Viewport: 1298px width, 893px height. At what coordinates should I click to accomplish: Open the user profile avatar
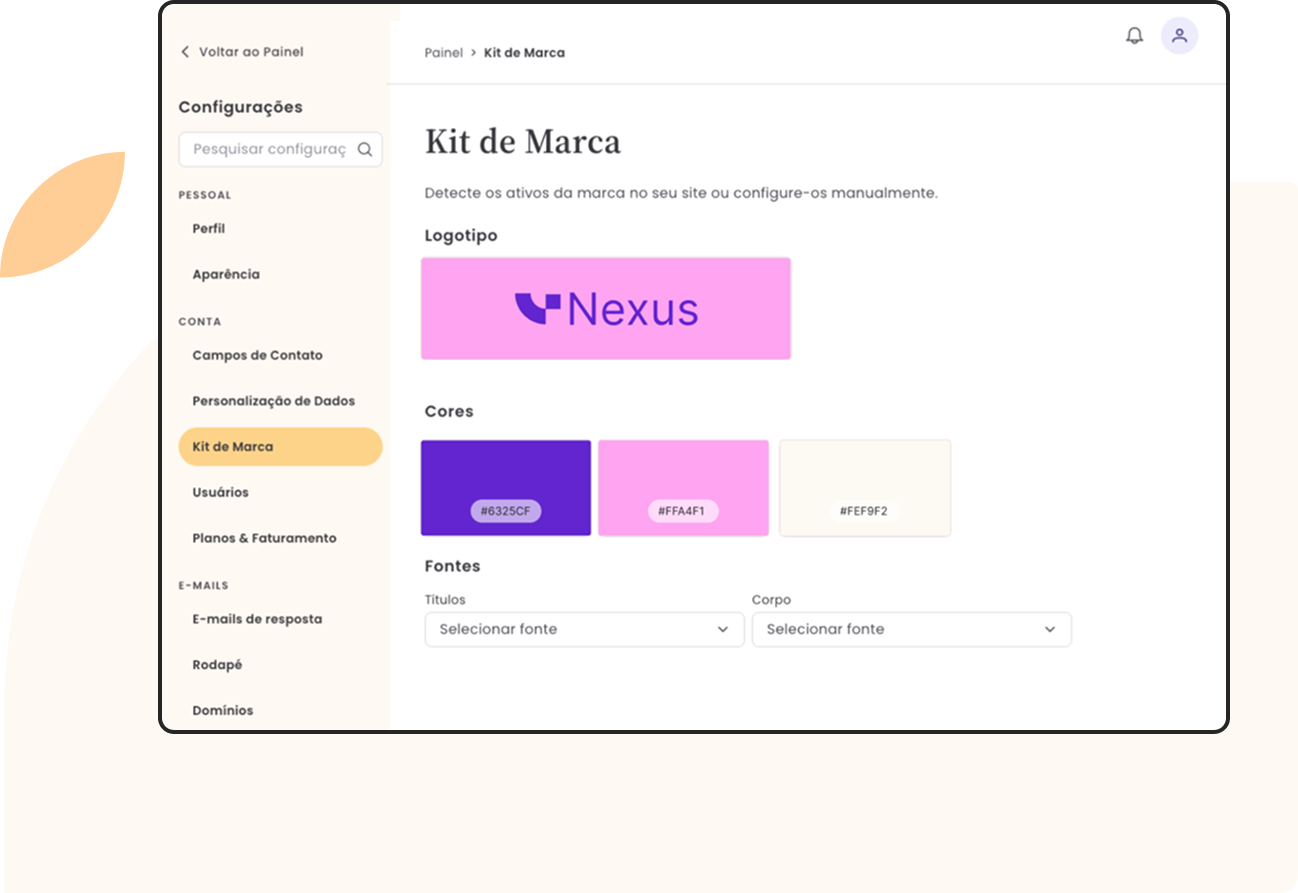coord(1179,36)
